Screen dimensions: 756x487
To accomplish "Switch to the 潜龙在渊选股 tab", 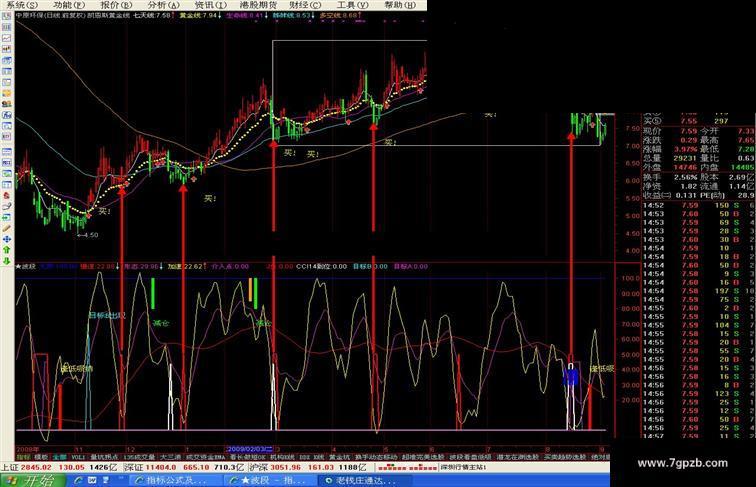I will click(518, 457).
